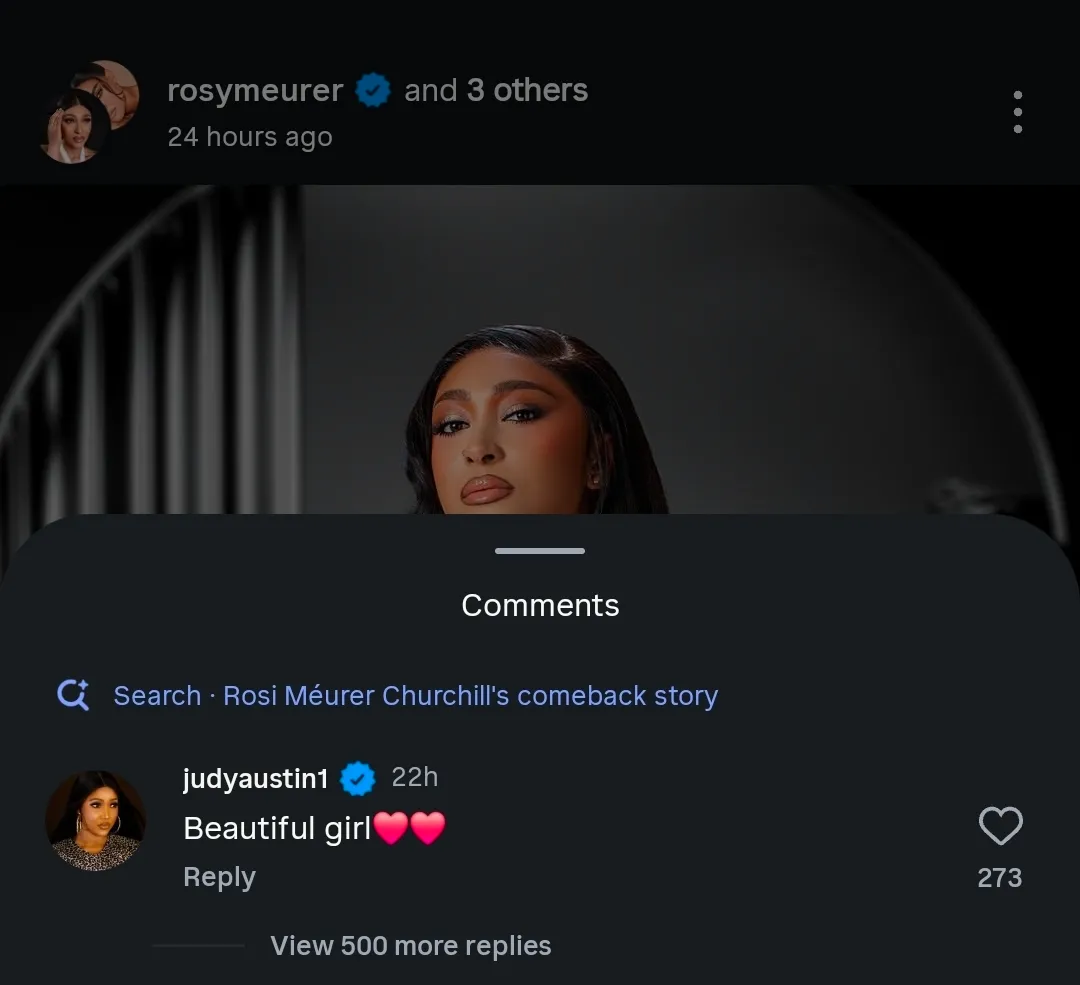This screenshot has width=1080, height=985.
Task: Open Rosi Méurer Churchill's comeback story search
Action: pos(470,696)
